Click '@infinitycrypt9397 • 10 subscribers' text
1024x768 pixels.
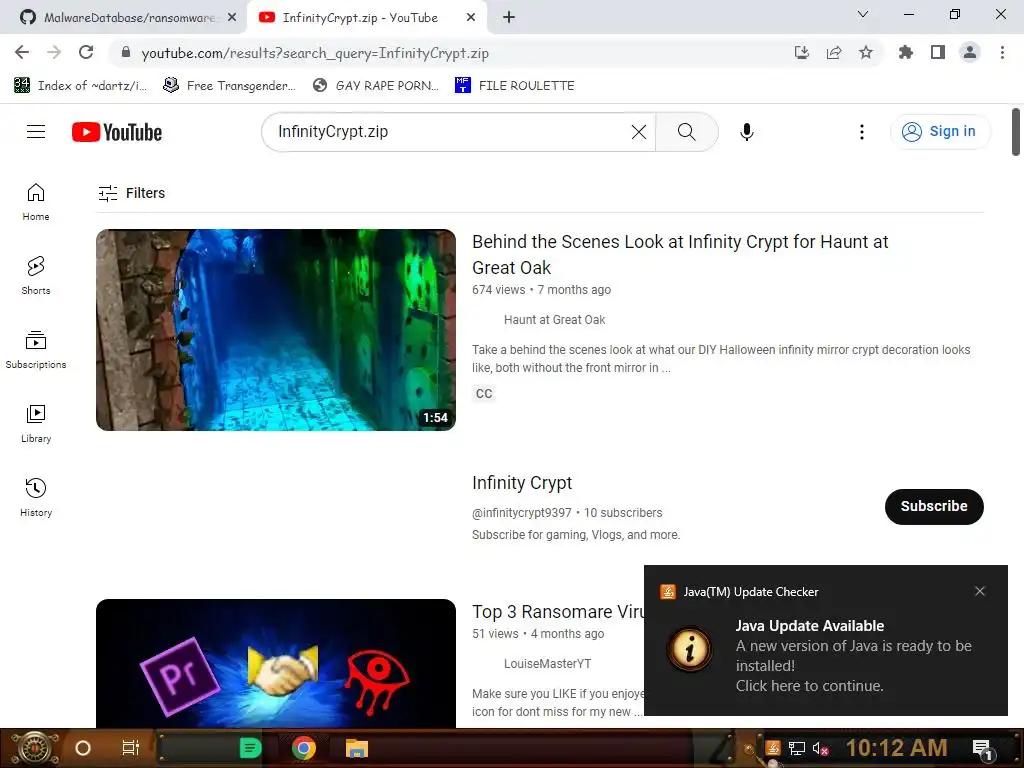pos(567,513)
